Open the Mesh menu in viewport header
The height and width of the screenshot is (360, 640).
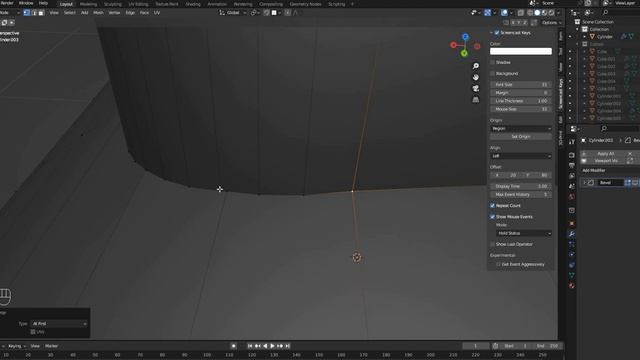[98, 13]
